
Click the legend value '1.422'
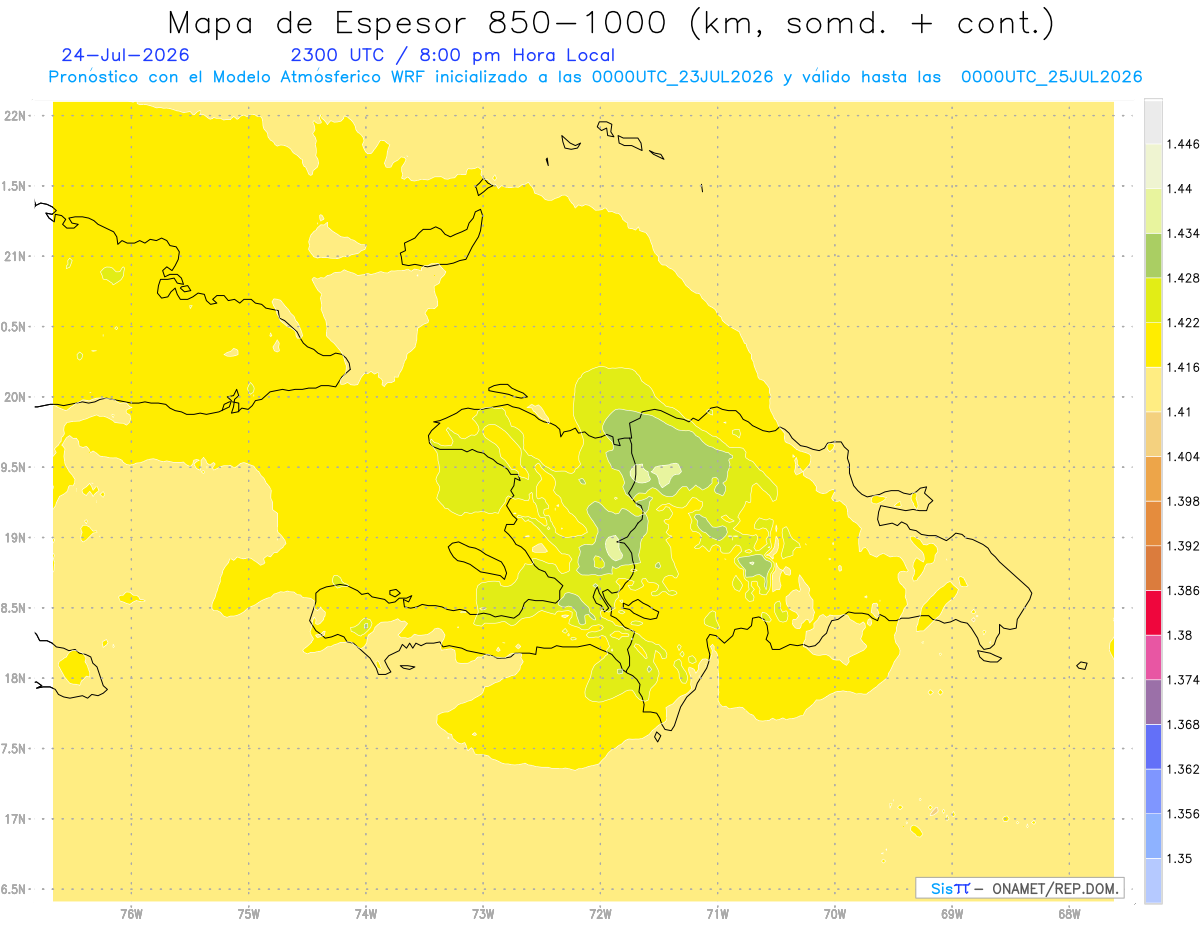[1183, 323]
